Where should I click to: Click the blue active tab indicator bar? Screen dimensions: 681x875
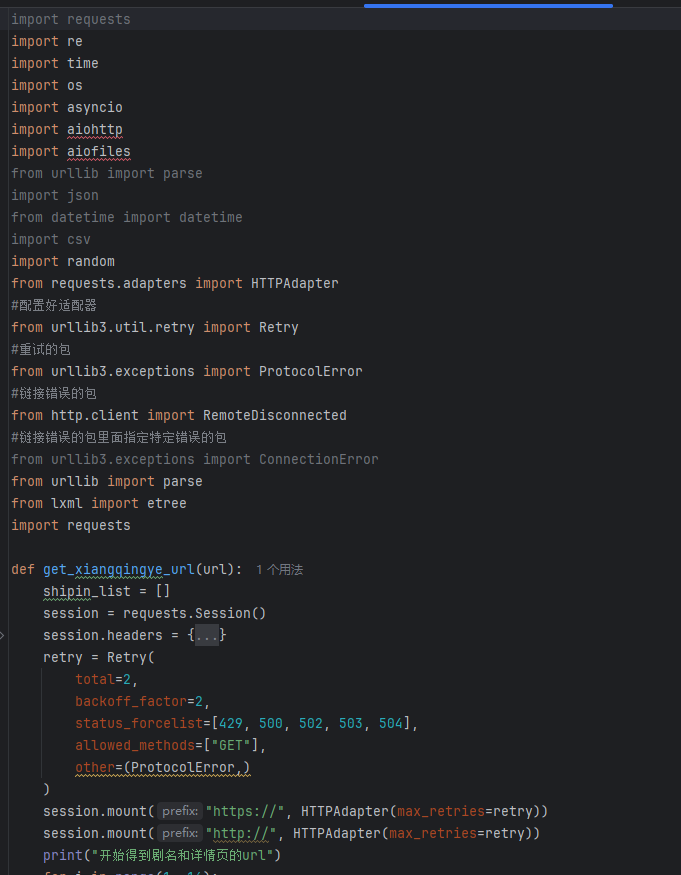[x=488, y=5]
